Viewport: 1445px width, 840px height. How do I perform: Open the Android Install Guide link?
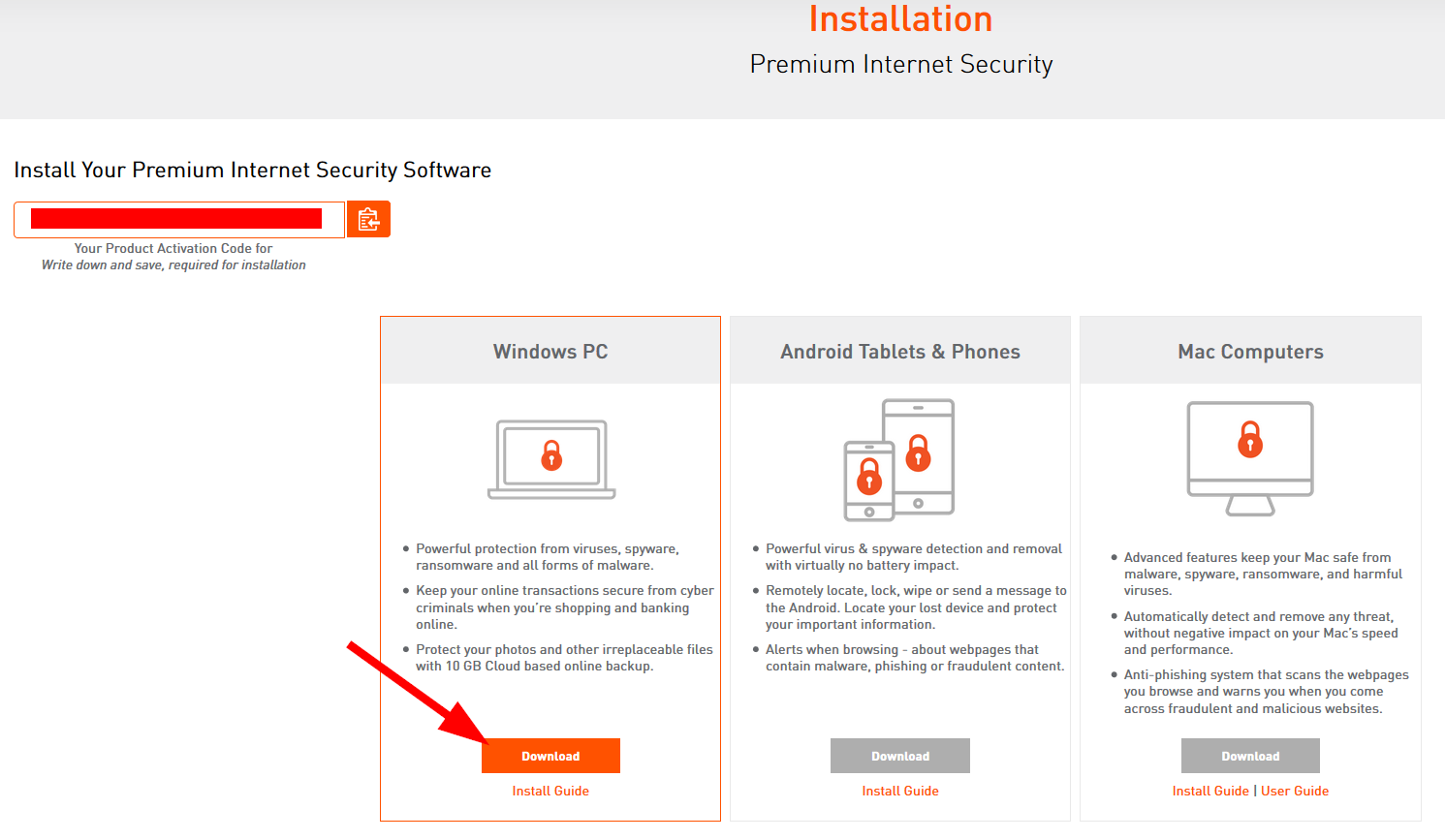900,791
